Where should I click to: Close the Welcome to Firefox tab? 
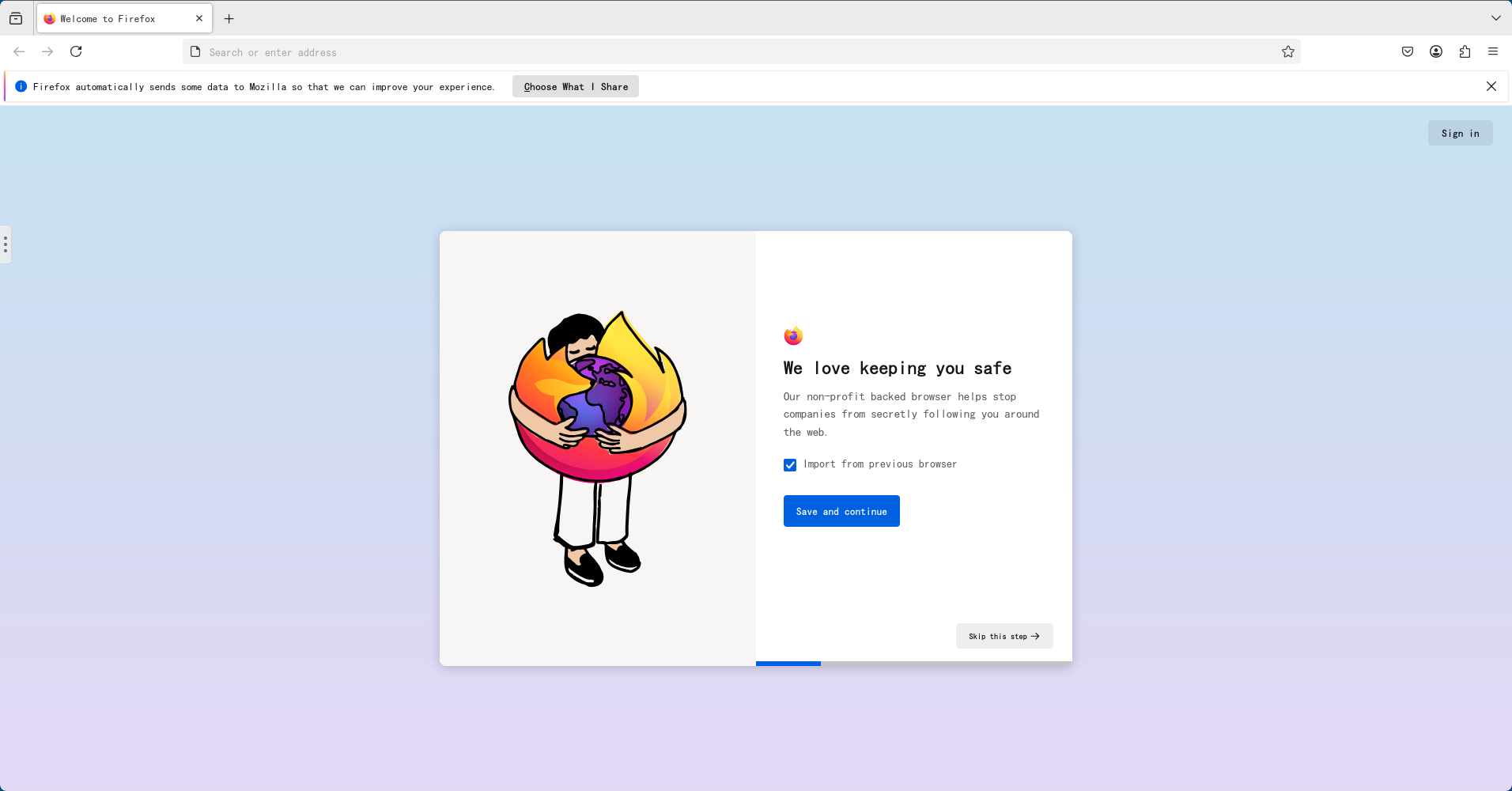[x=199, y=18]
